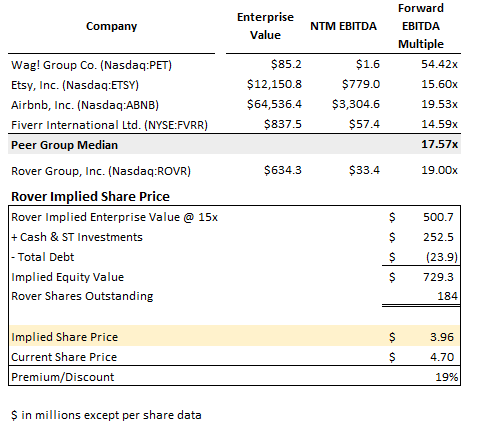
Task: Select Airbnb NTM EBITDA $3,304.6
Action: click(356, 104)
